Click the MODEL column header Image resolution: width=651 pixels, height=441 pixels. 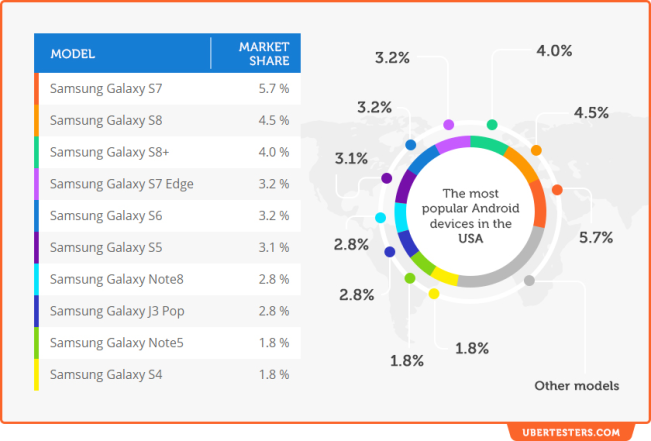pyautogui.click(x=73, y=54)
